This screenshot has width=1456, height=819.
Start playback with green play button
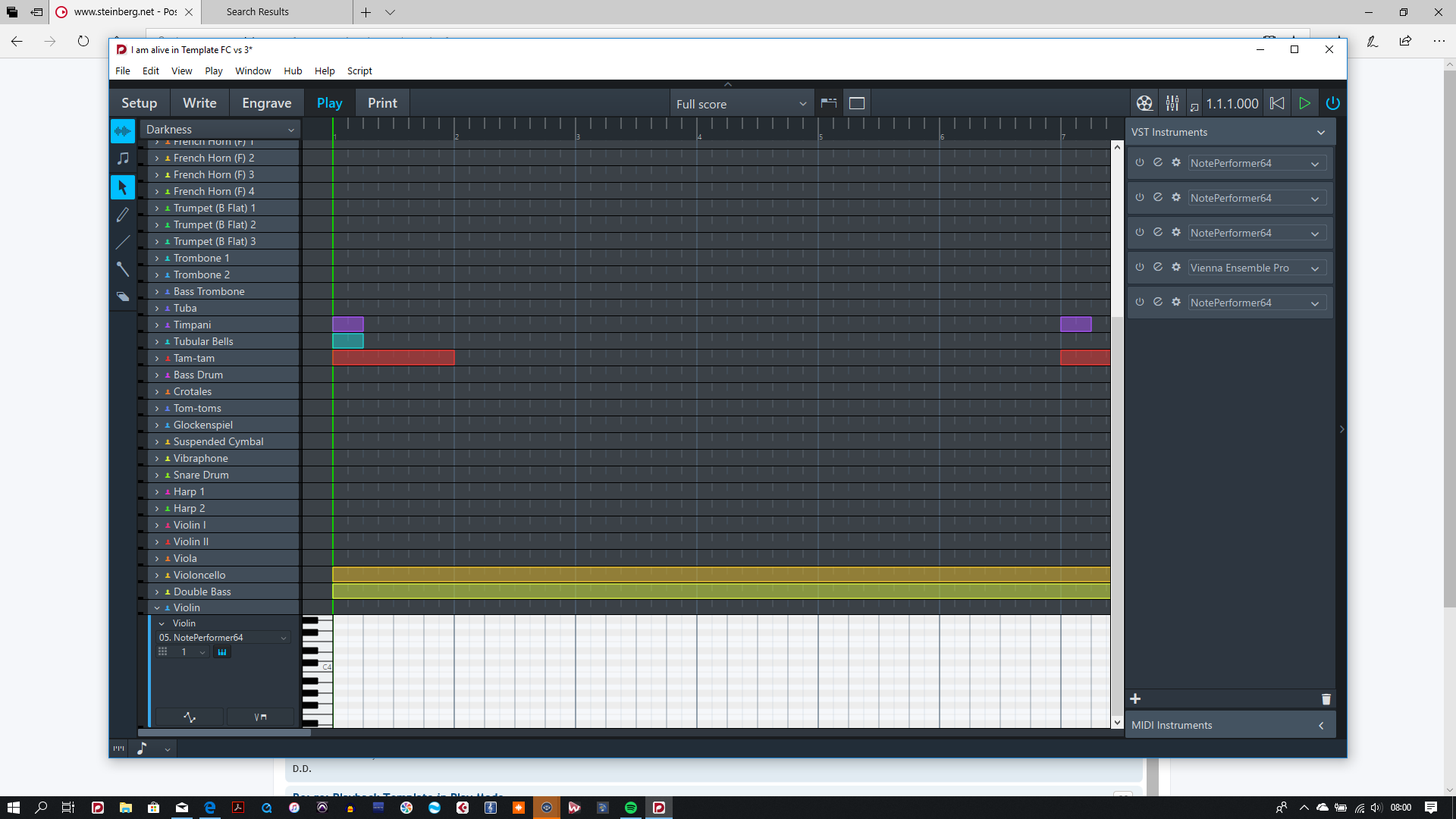pyautogui.click(x=1304, y=103)
